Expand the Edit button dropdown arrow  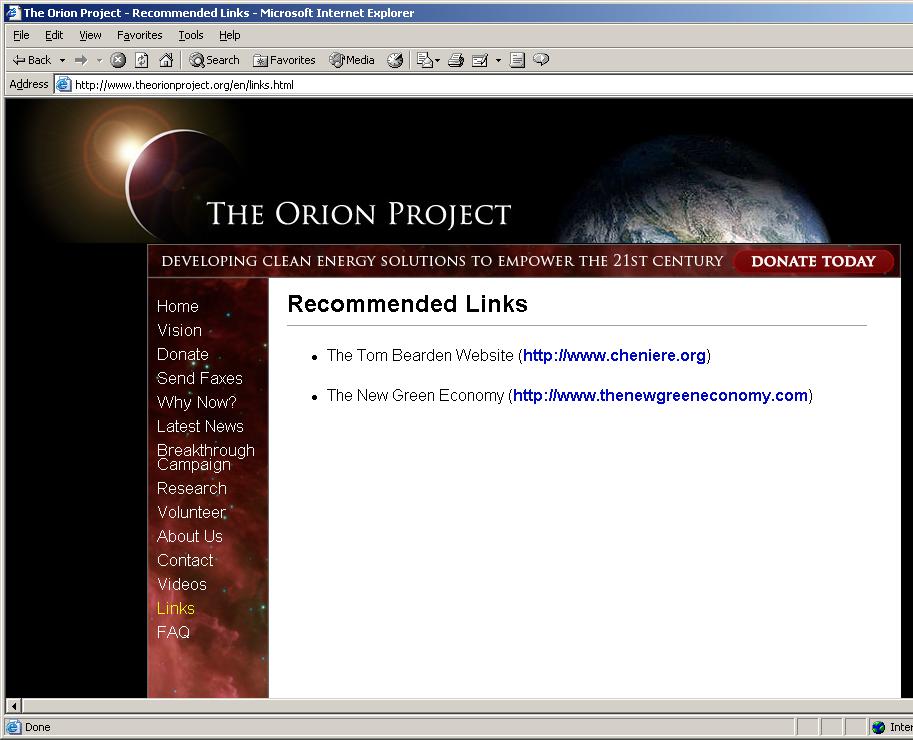tap(498, 60)
